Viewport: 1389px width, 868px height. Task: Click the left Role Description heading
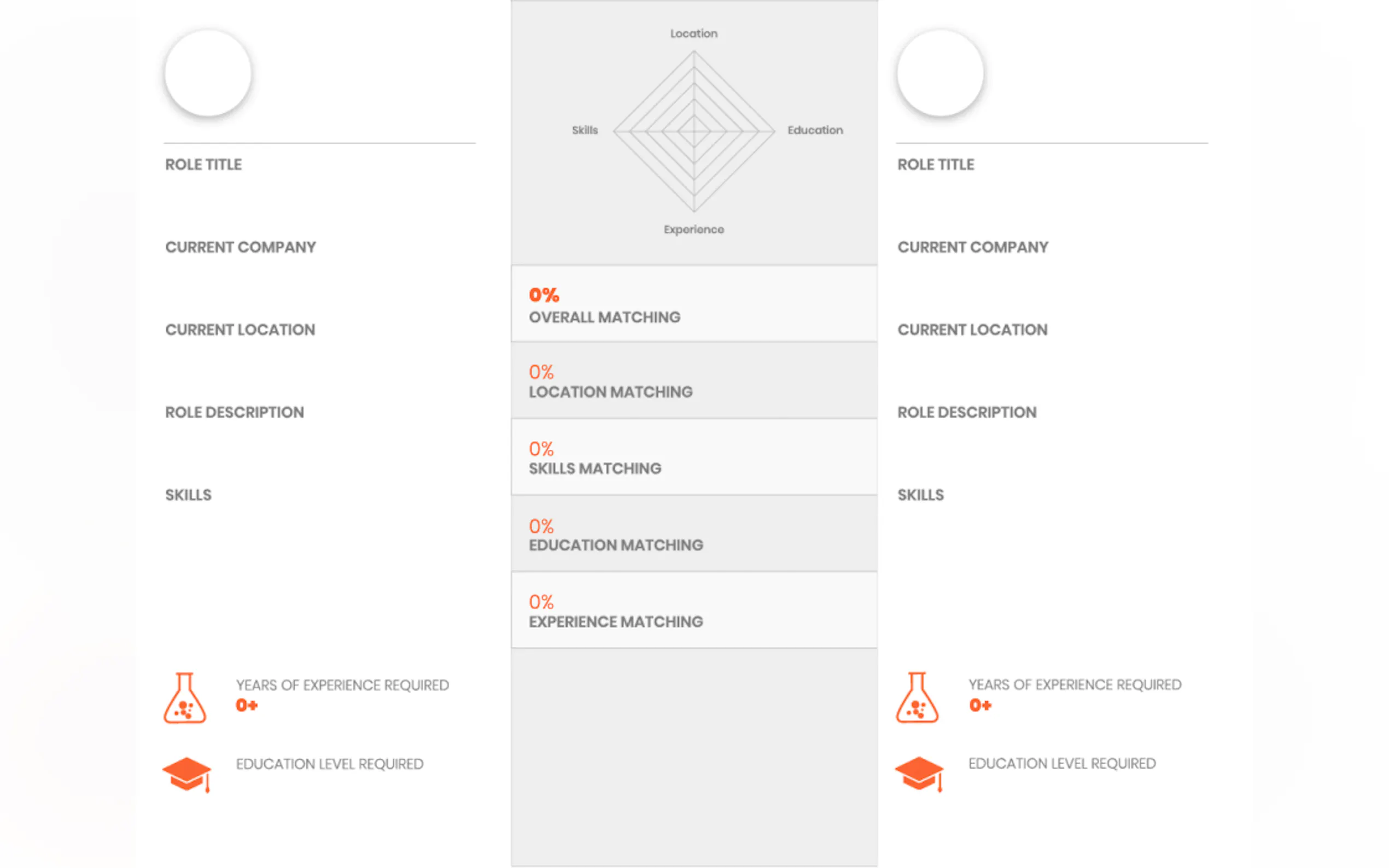234,413
